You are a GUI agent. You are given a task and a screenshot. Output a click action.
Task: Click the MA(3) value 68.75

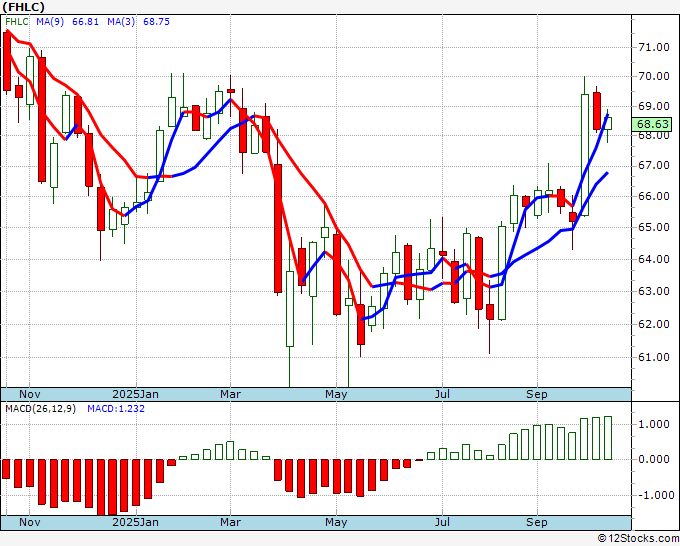coord(157,22)
